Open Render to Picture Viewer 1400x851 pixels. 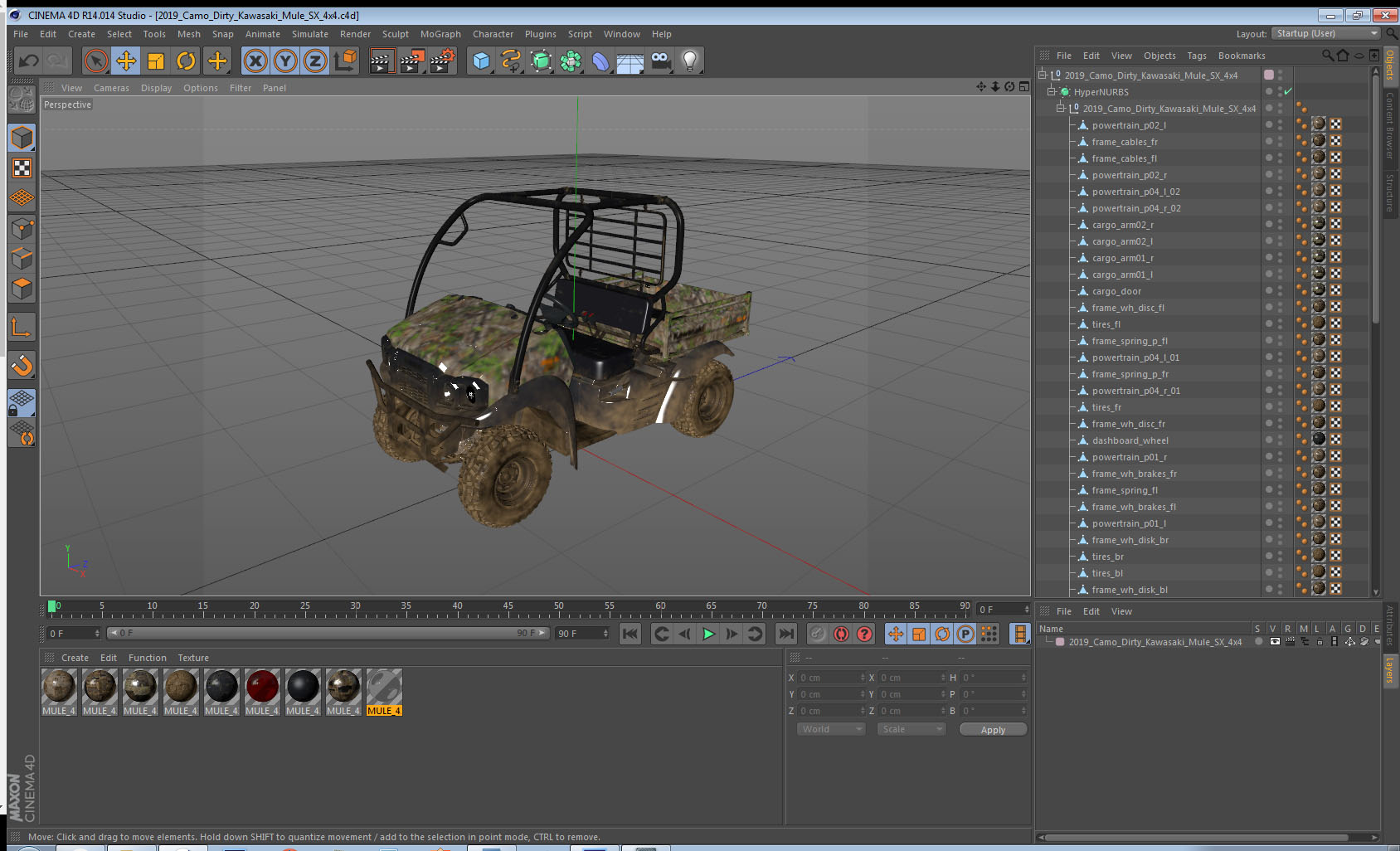click(412, 61)
